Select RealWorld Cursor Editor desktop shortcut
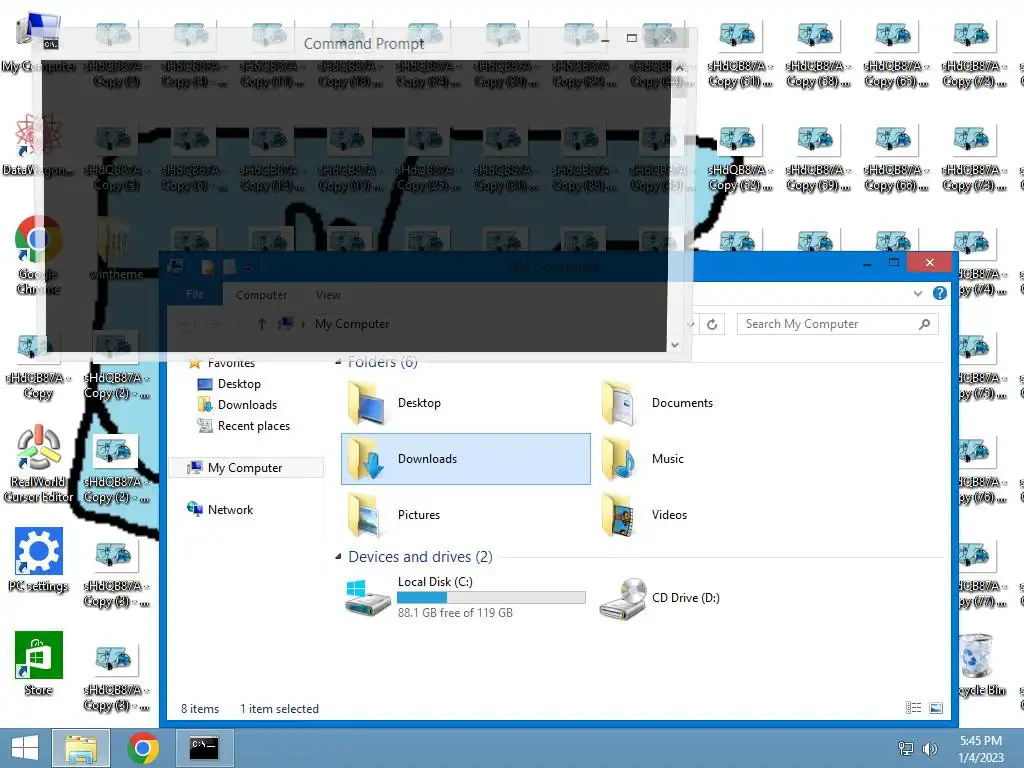Viewport: 1024px width, 768px height. pyautogui.click(x=39, y=464)
